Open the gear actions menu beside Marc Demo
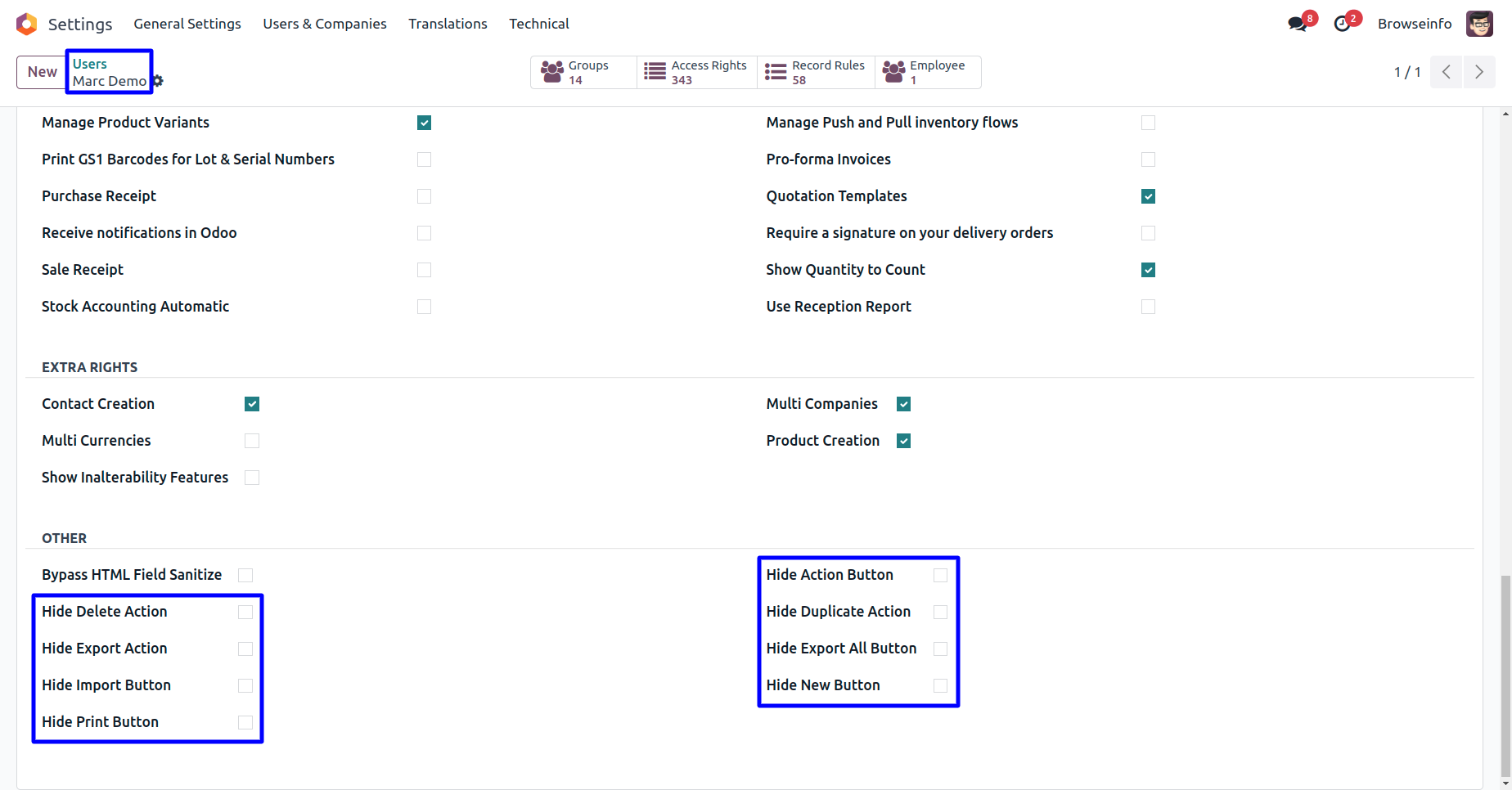 point(158,81)
